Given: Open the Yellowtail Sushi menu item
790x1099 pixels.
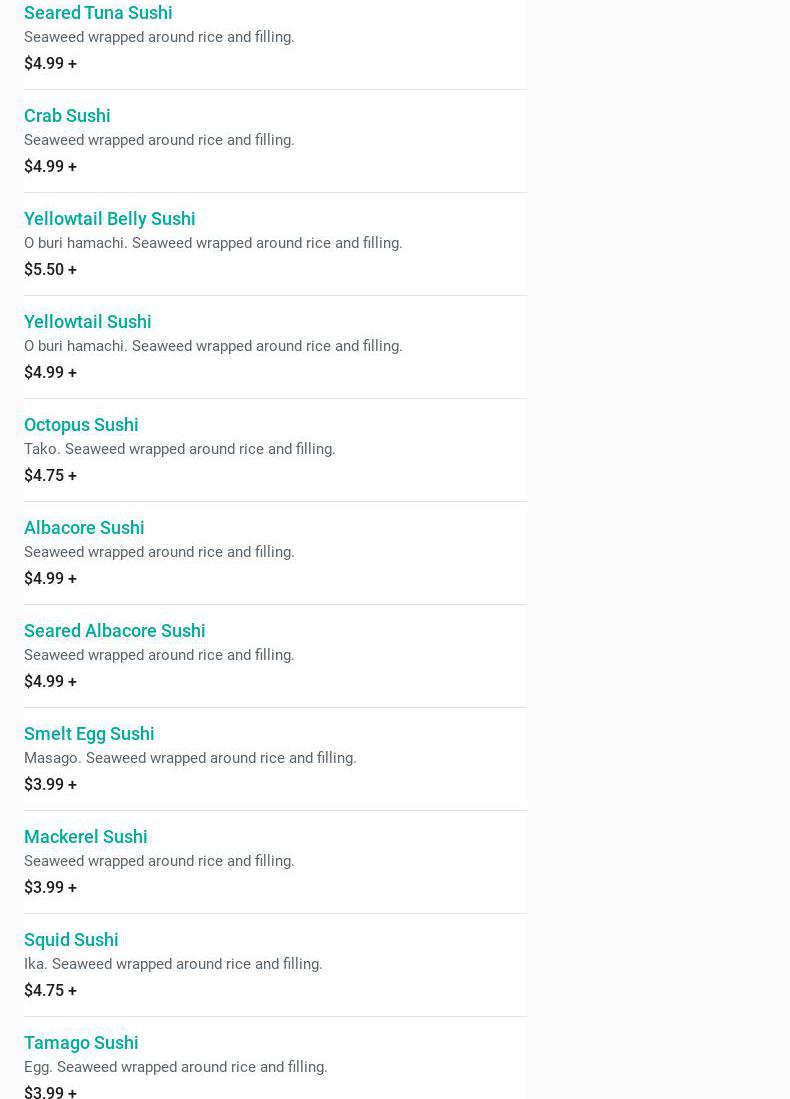Looking at the screenshot, I should (x=87, y=322).
